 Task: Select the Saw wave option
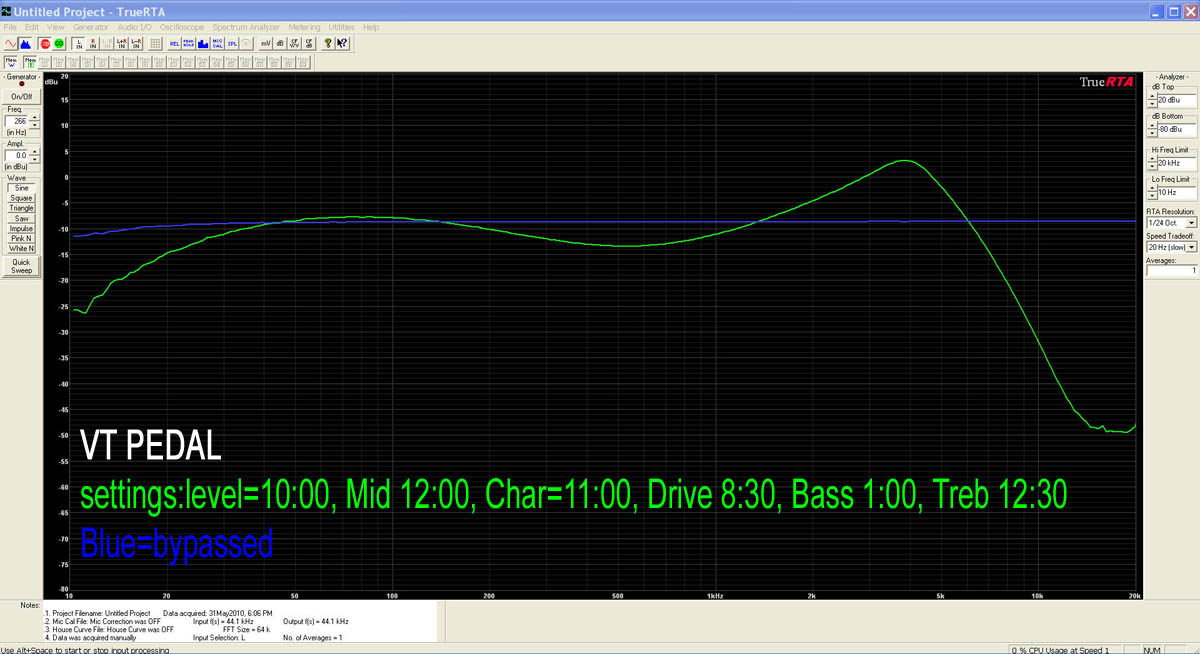click(22, 218)
